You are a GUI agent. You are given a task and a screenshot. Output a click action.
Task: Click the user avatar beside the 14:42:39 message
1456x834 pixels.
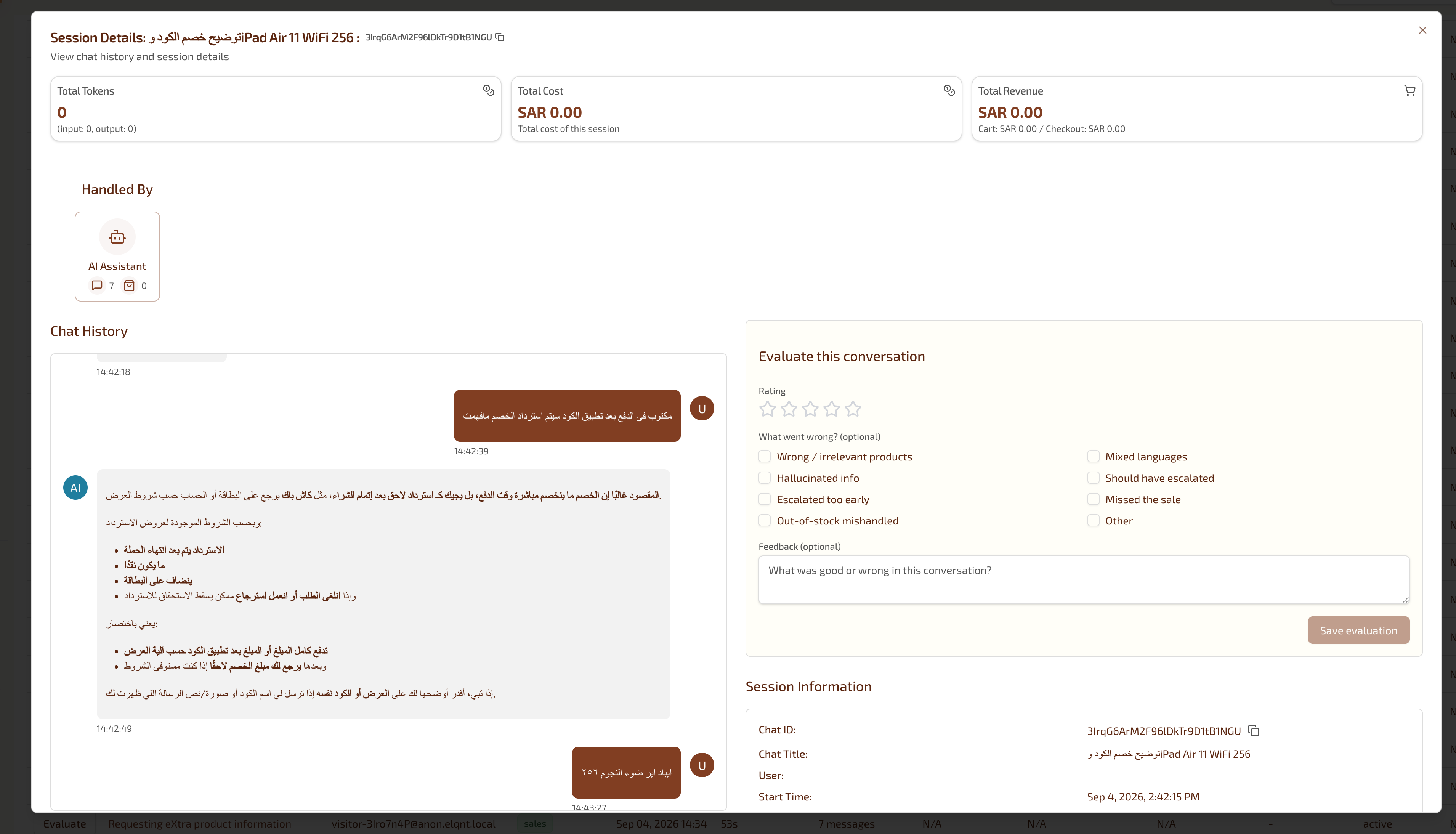click(x=702, y=408)
